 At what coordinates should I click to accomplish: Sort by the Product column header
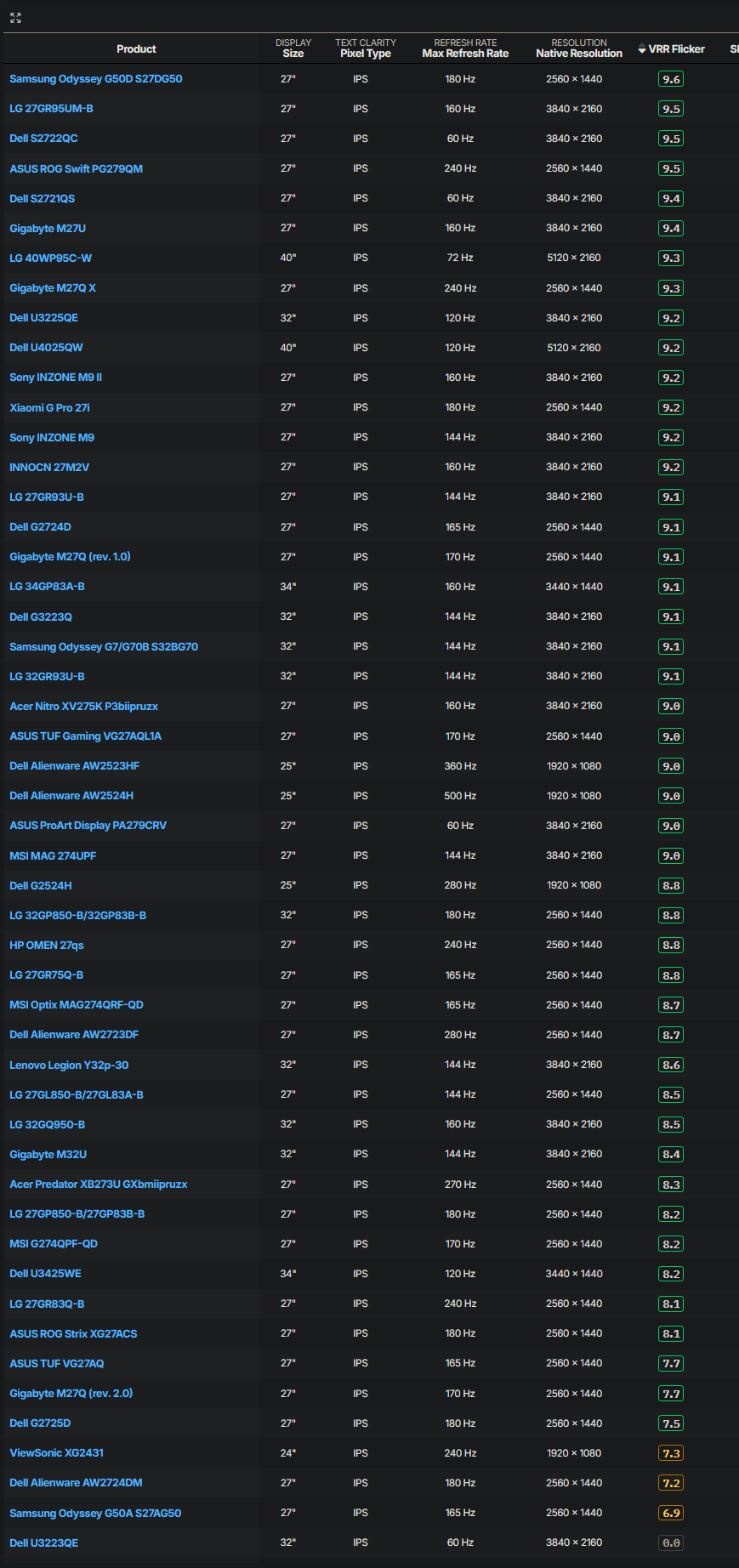point(136,49)
